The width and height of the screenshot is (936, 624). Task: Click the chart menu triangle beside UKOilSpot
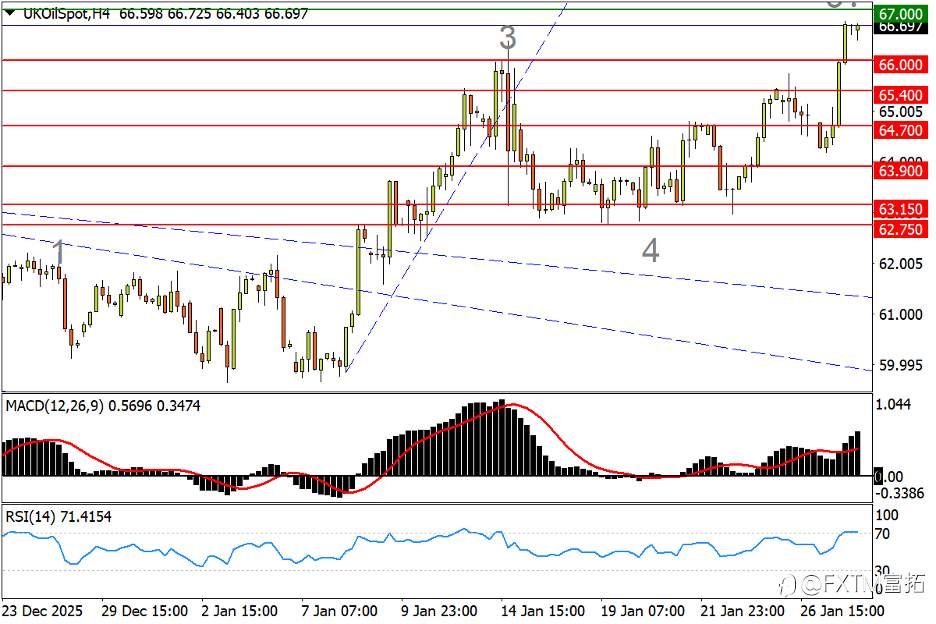(10, 12)
